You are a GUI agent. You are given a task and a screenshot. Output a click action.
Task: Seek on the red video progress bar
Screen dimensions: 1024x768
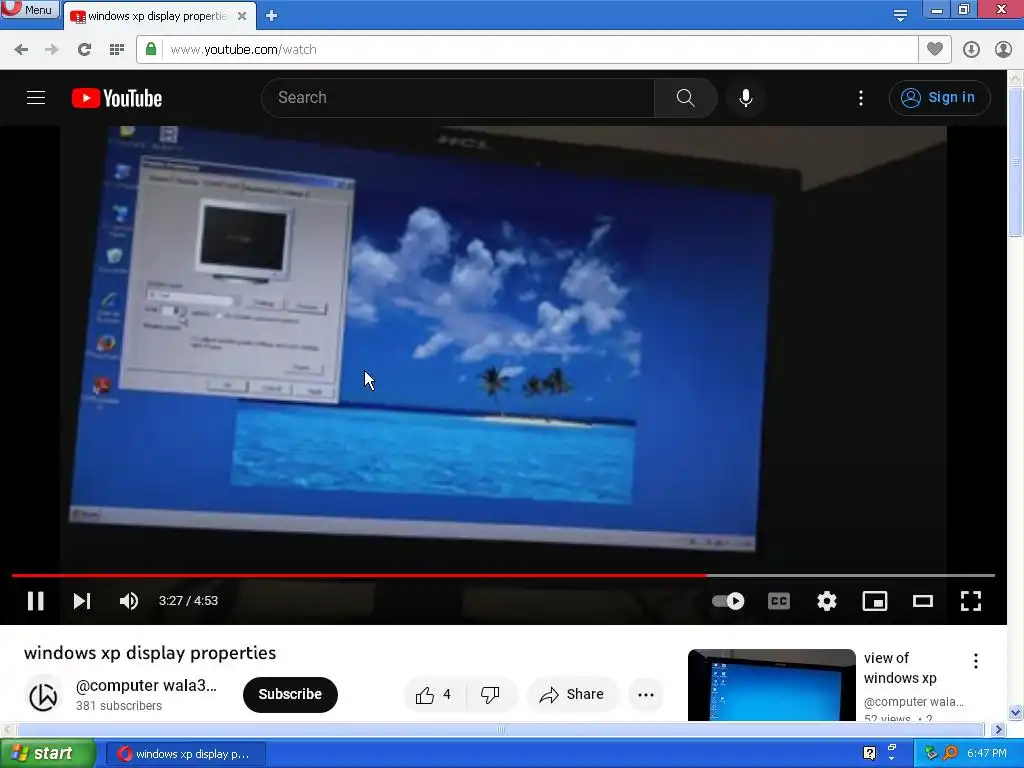[503, 575]
